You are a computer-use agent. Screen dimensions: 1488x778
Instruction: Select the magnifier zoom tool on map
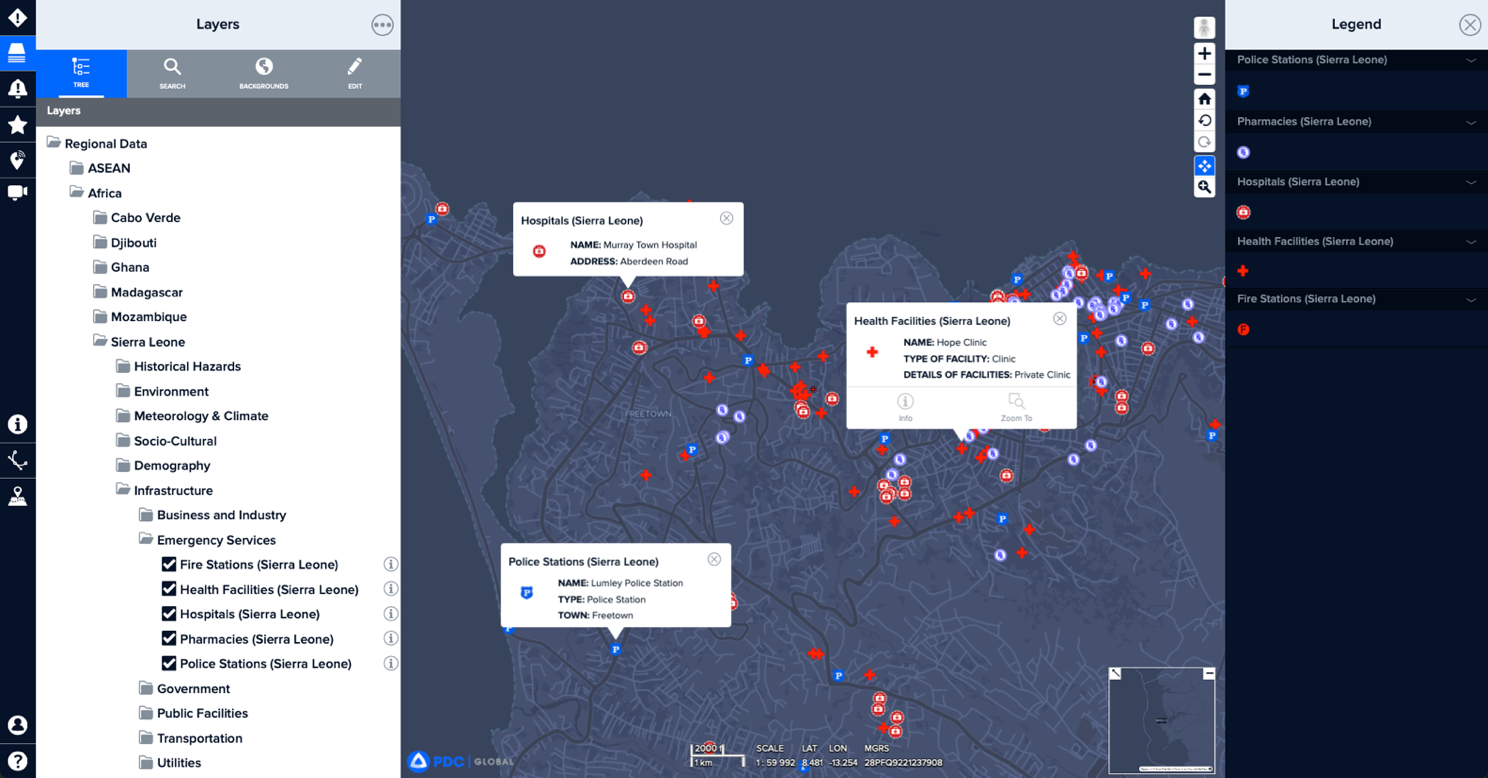[x=1204, y=187]
